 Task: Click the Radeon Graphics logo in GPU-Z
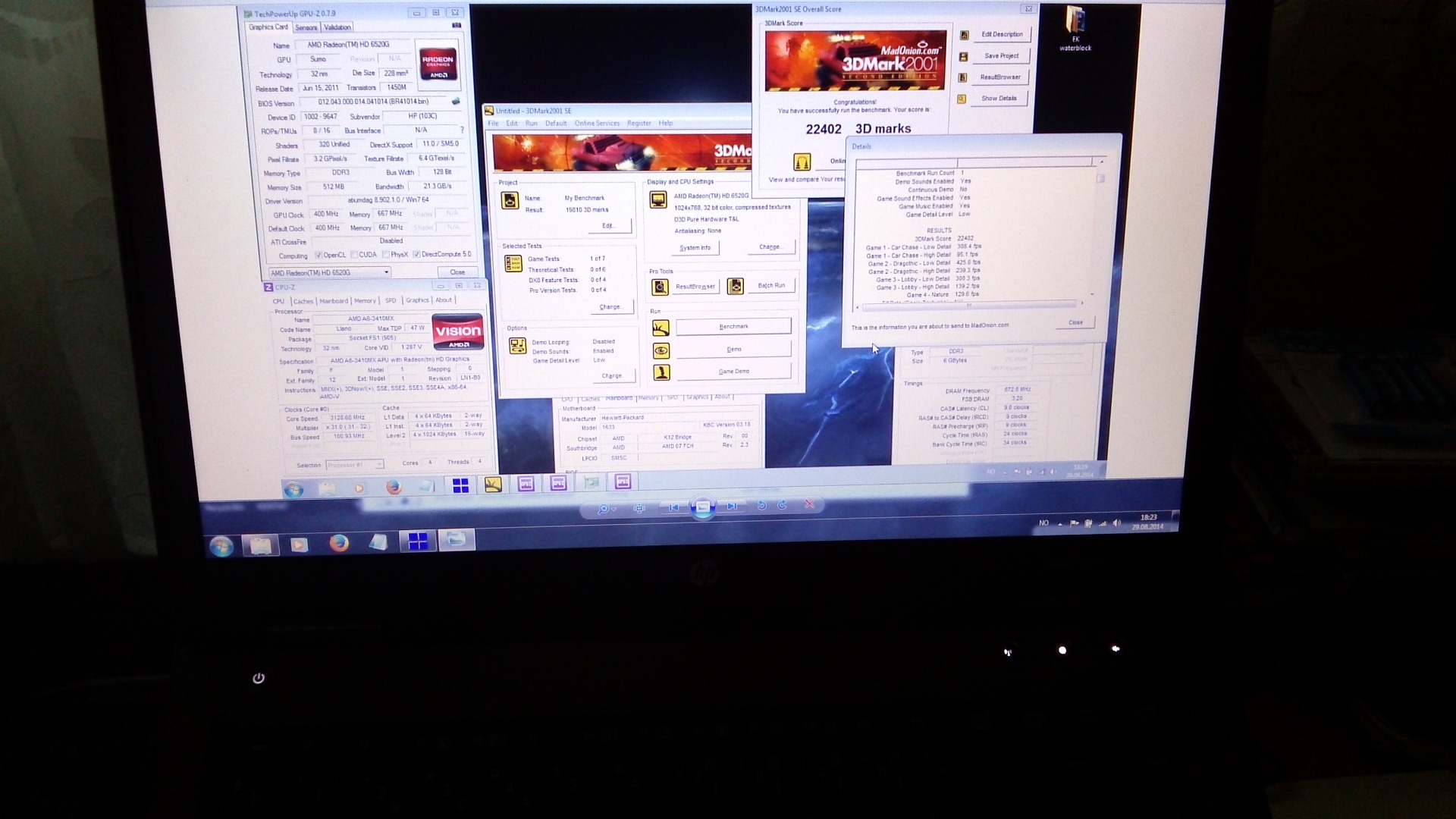pyautogui.click(x=438, y=64)
